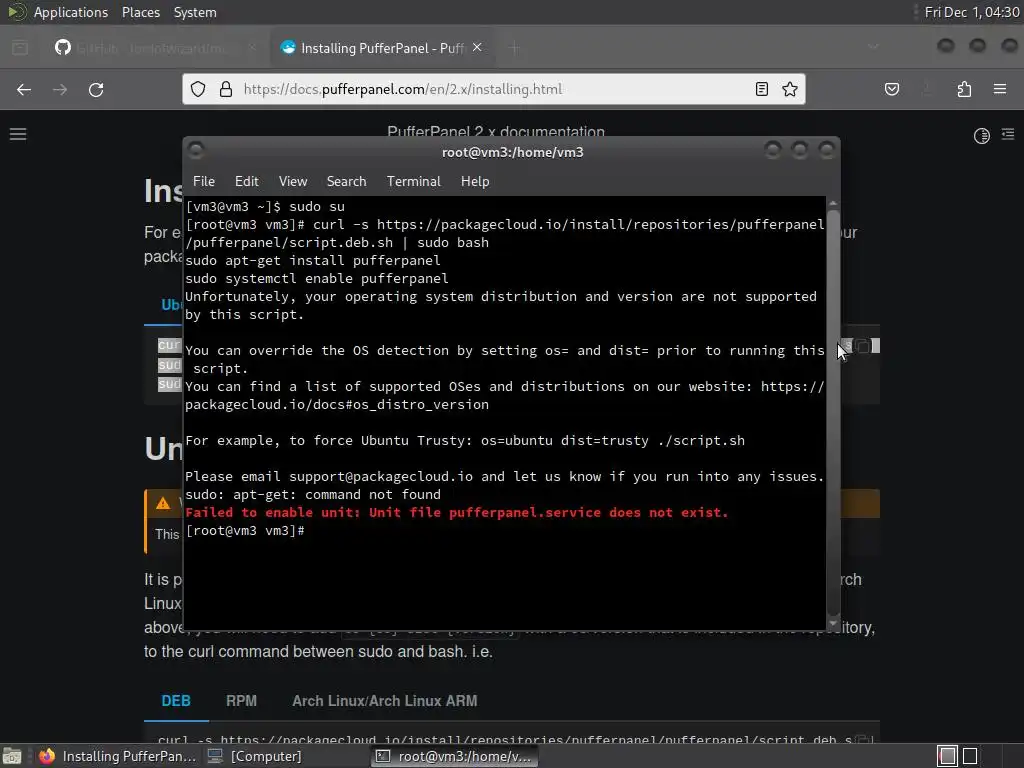Toggle reader view in address bar
Viewport: 1024px width, 768px height.
point(761,89)
